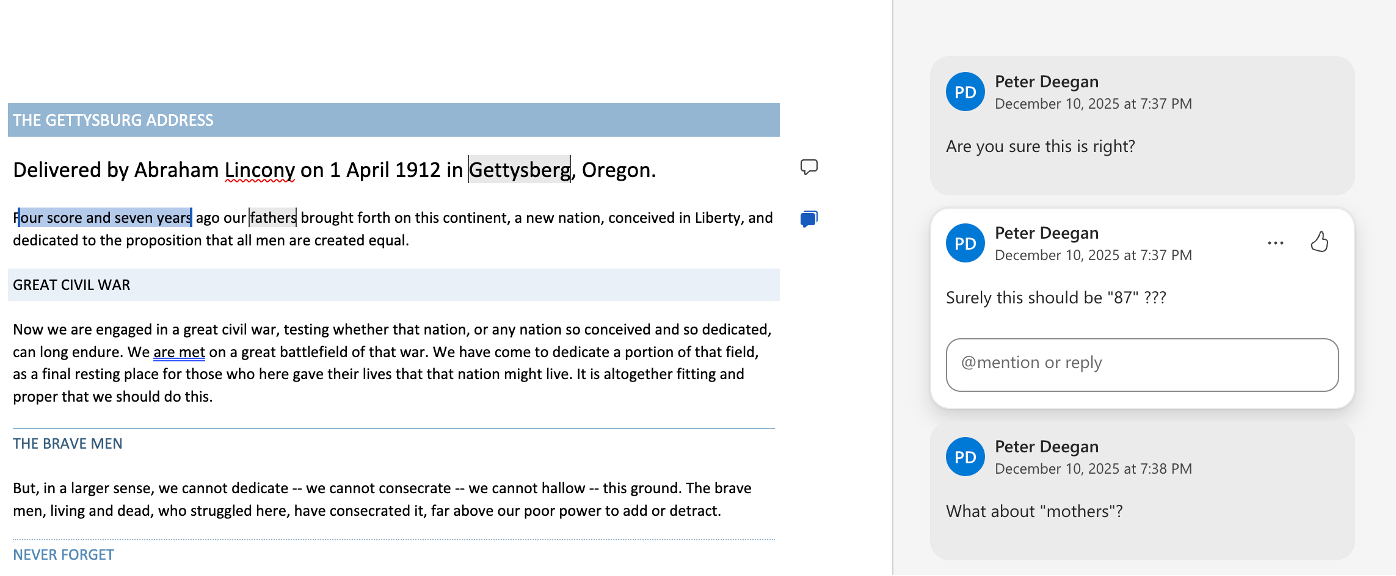Click the grammar-flagged phrase "are met"
The height and width of the screenshot is (576, 1396).
point(179,352)
